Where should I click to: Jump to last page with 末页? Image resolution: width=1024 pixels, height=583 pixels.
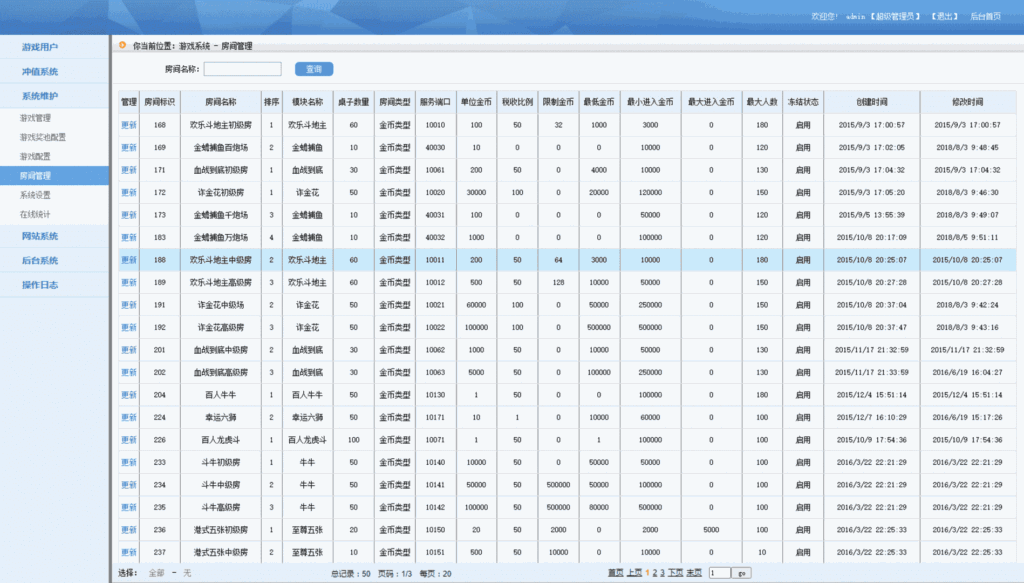[x=694, y=573]
